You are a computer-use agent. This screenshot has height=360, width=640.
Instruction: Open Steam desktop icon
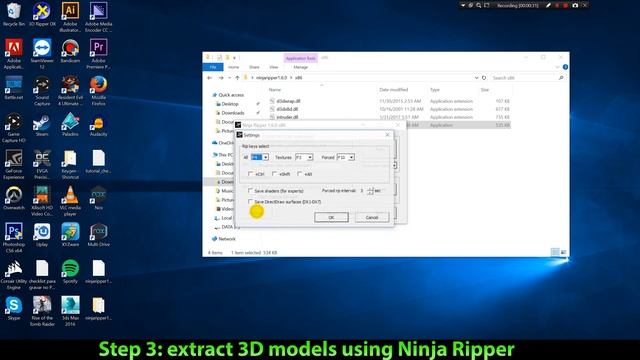42,125
